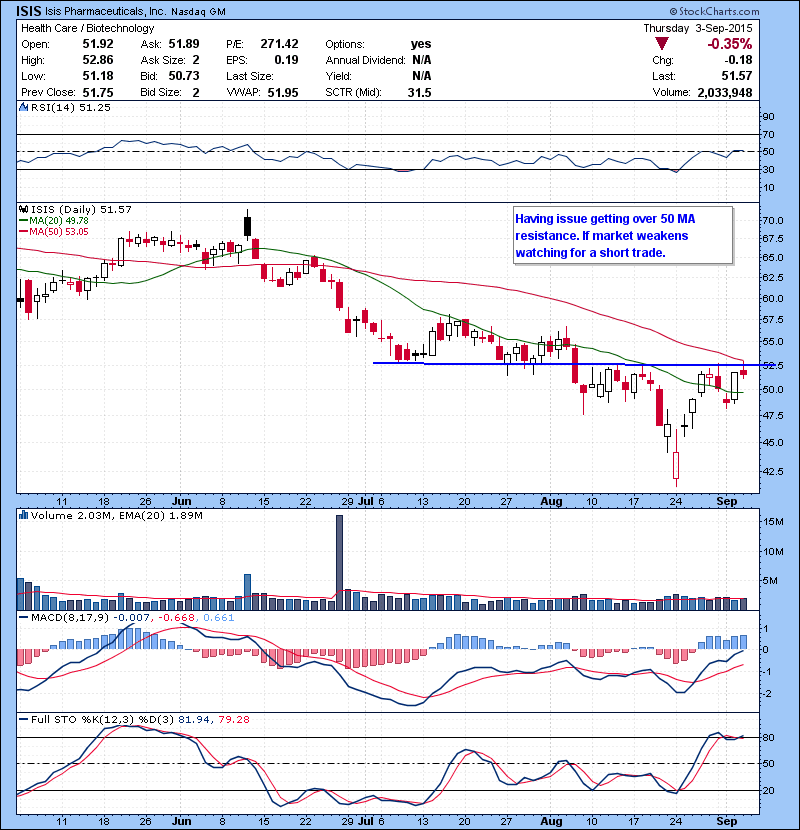Click the 15M volume axis label
This screenshot has width=800, height=830.
[773, 521]
